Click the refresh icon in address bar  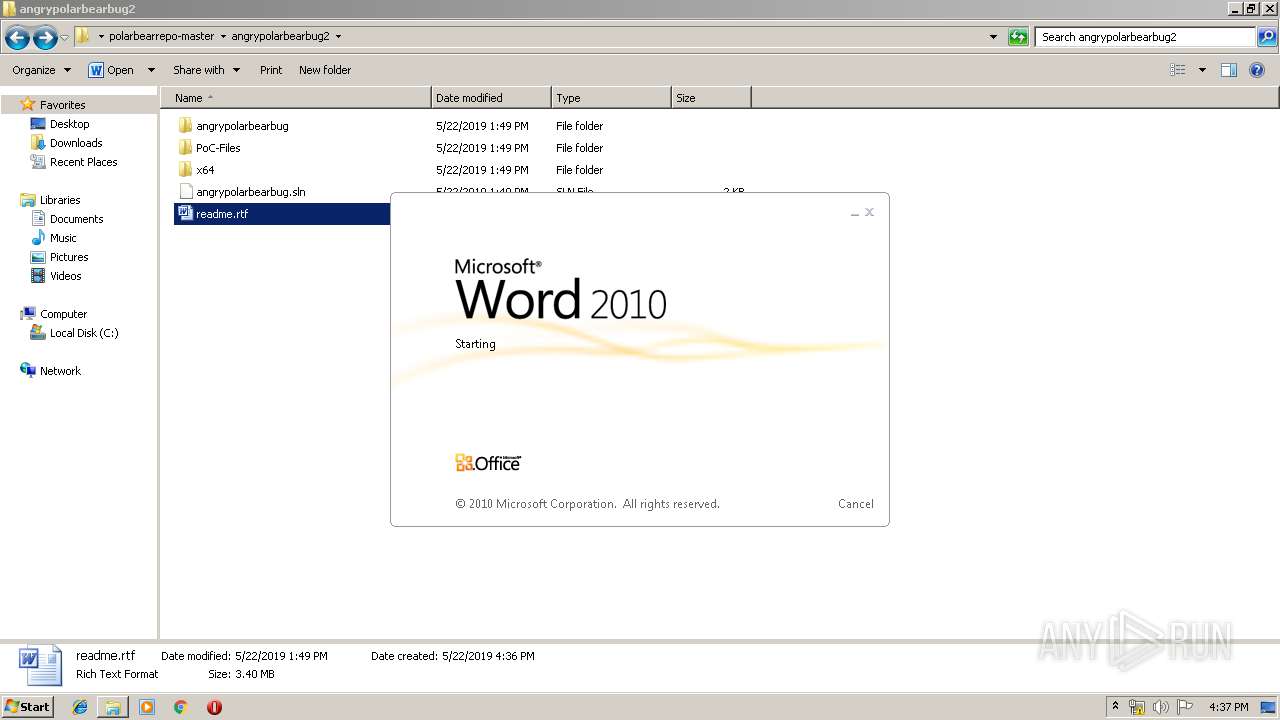pos(1018,37)
